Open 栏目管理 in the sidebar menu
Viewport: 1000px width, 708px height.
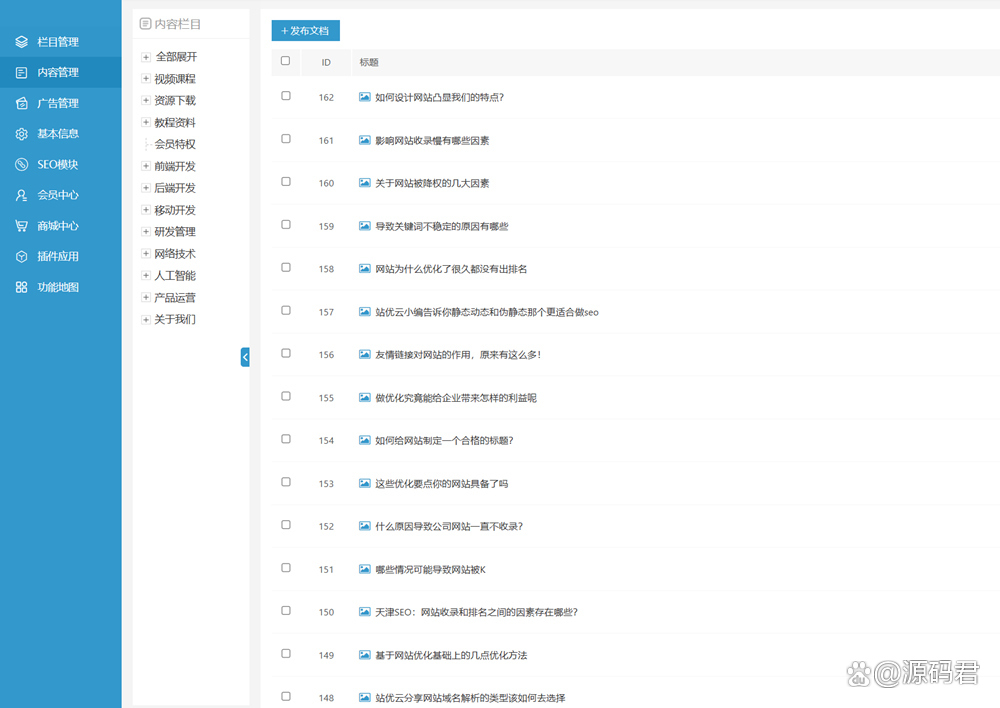61,42
